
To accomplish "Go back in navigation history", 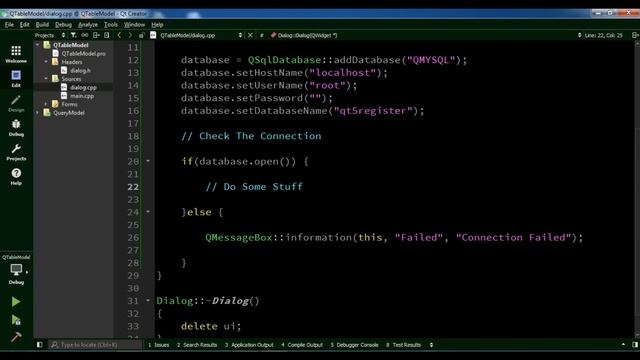I will (119, 36).
